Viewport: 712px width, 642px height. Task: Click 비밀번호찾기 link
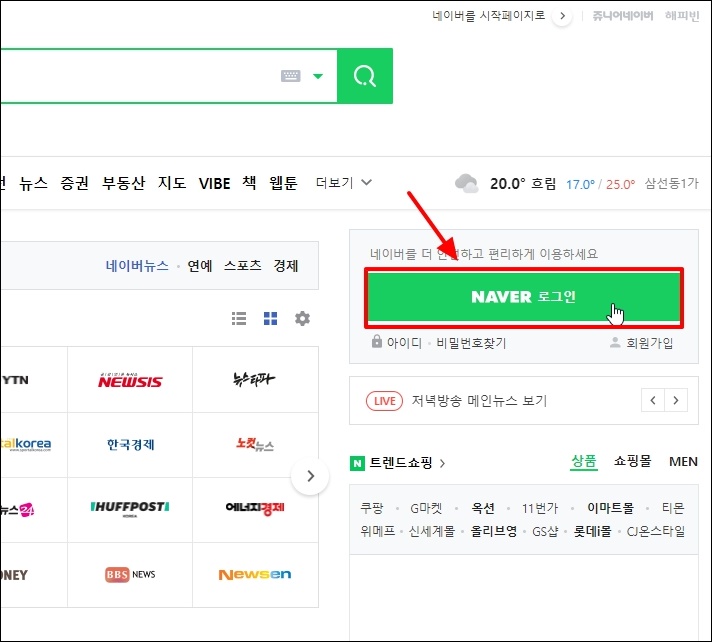point(471,343)
